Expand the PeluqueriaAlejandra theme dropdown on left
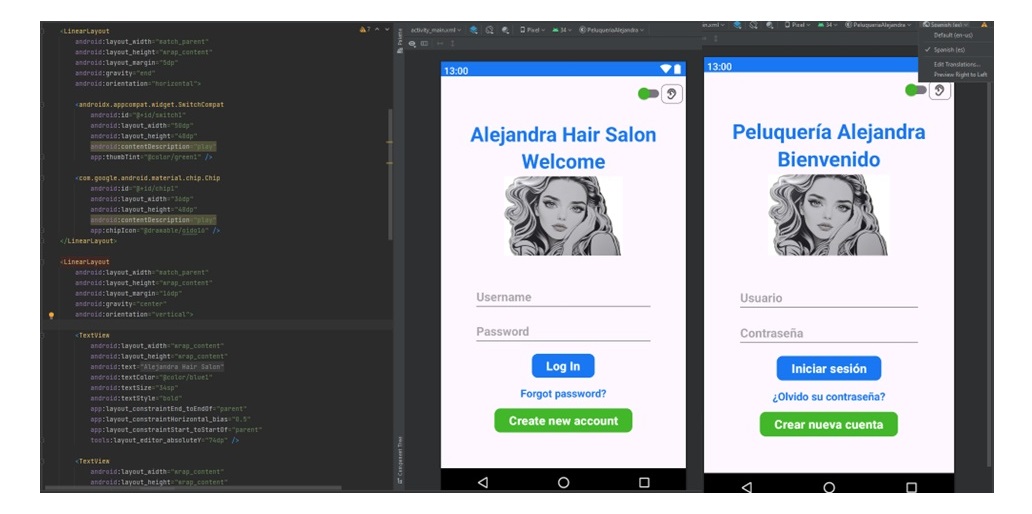This screenshot has width=1032, height=514. 613,30
